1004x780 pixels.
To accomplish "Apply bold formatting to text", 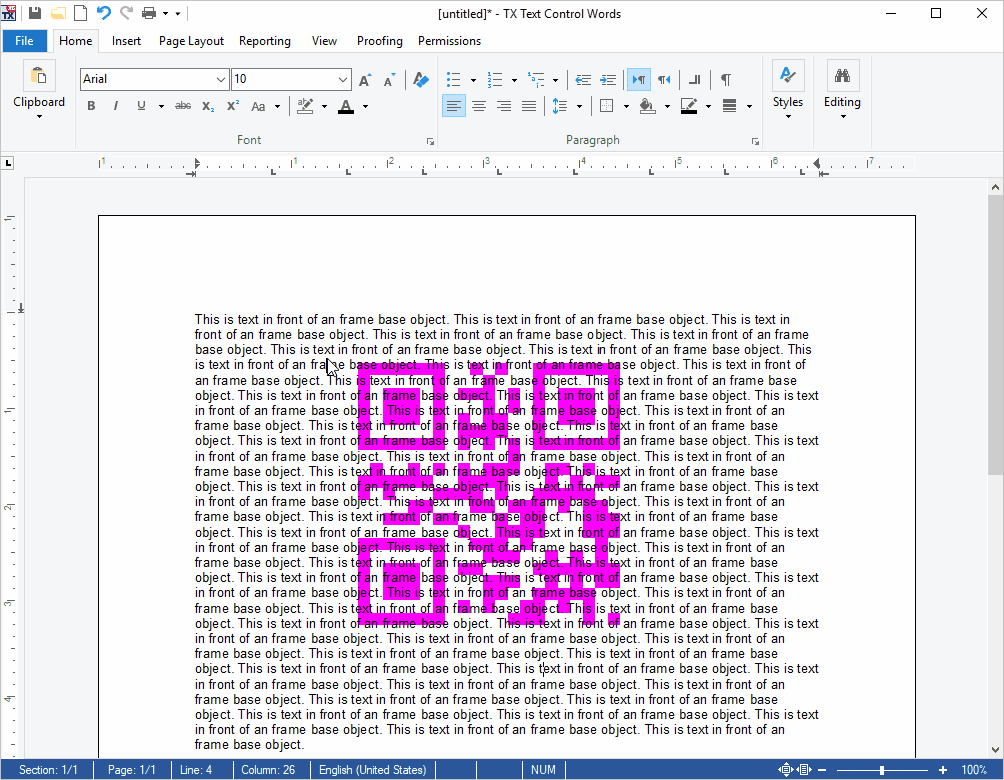I will pyautogui.click(x=91, y=106).
